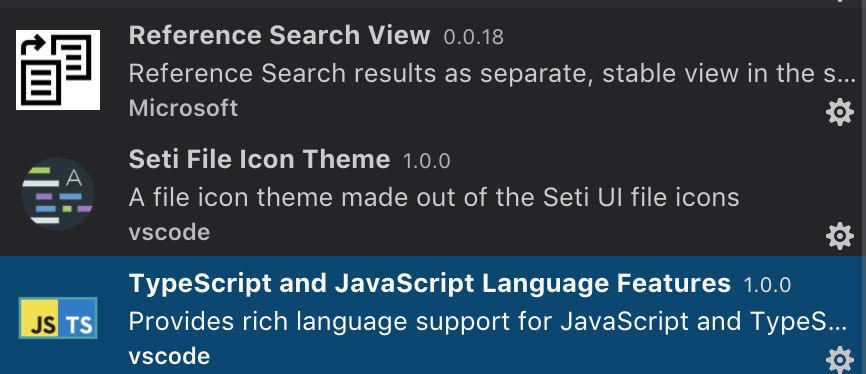
Task: Click vscode publisher under Seti icon theme
Action: click(169, 233)
